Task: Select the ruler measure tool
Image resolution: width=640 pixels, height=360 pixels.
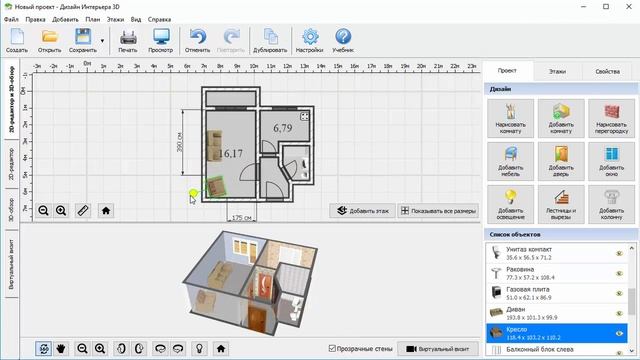Action: point(83,211)
